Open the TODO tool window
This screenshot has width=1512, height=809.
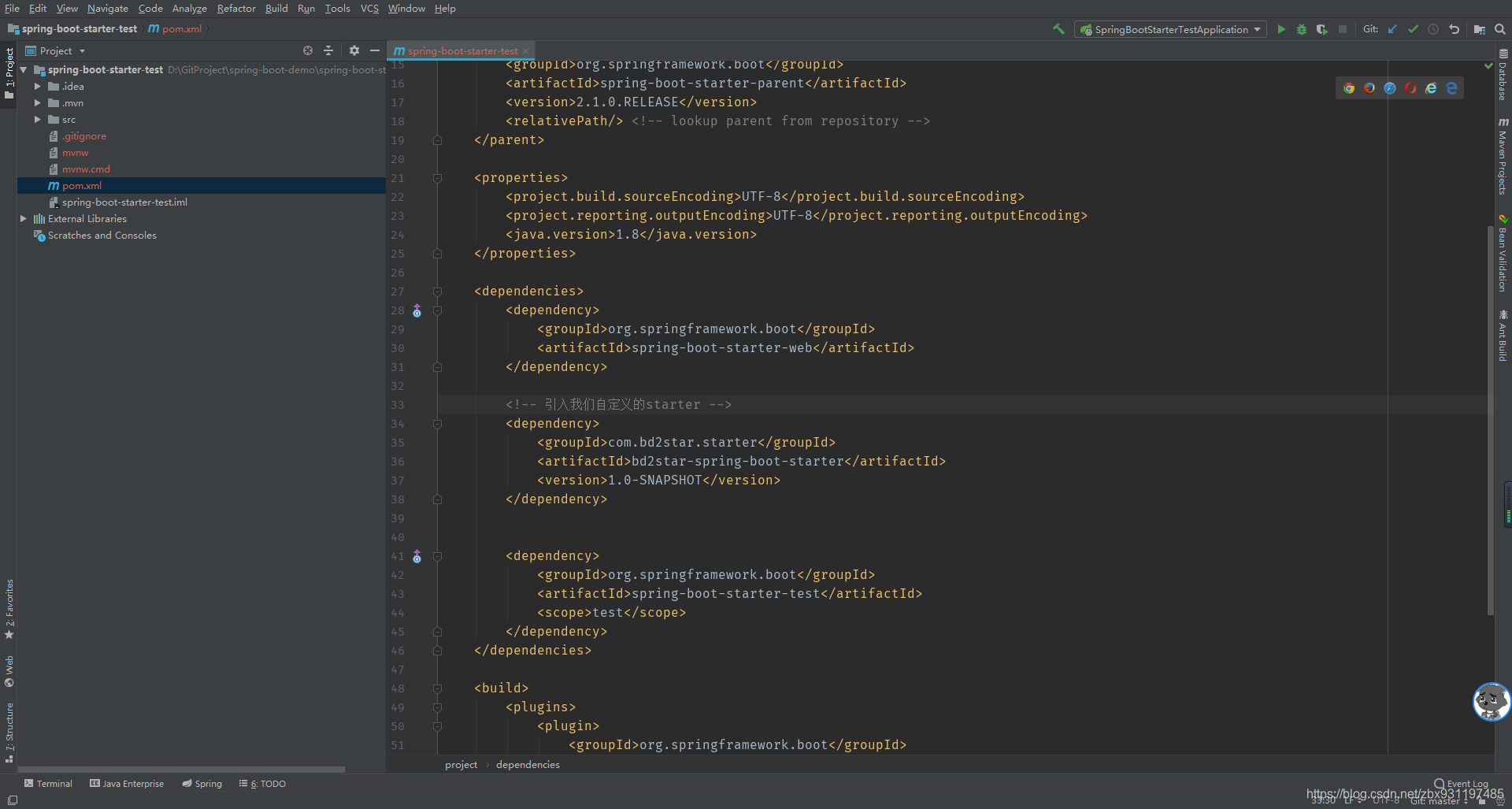coord(263,784)
